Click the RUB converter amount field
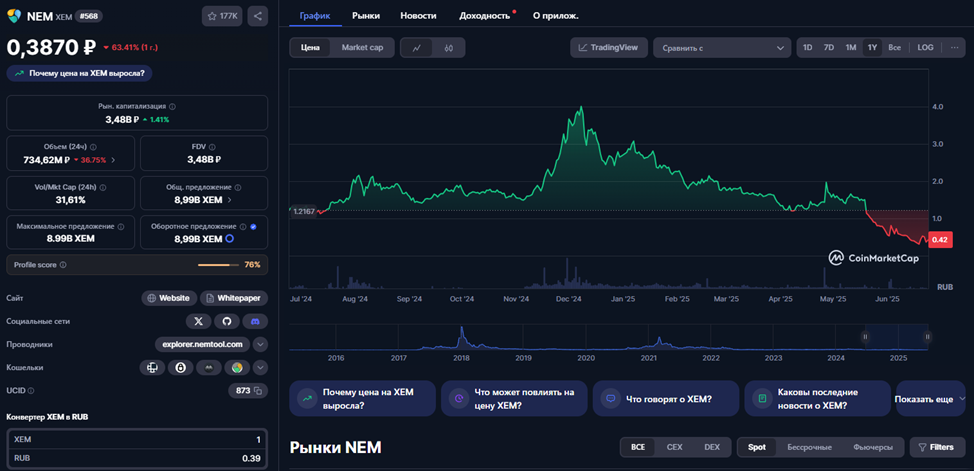 [x=137, y=458]
